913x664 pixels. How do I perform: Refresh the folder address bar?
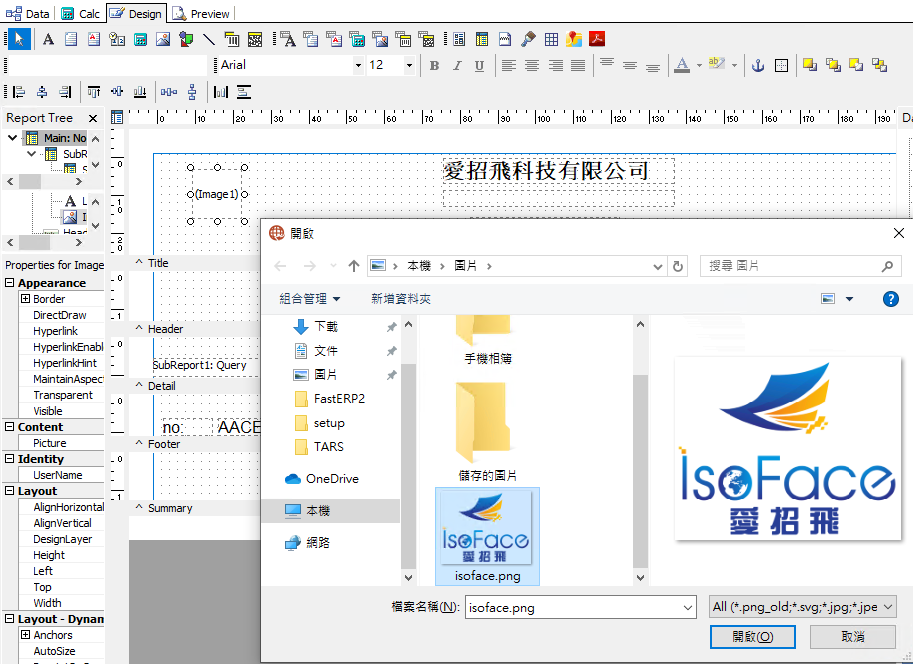point(678,266)
